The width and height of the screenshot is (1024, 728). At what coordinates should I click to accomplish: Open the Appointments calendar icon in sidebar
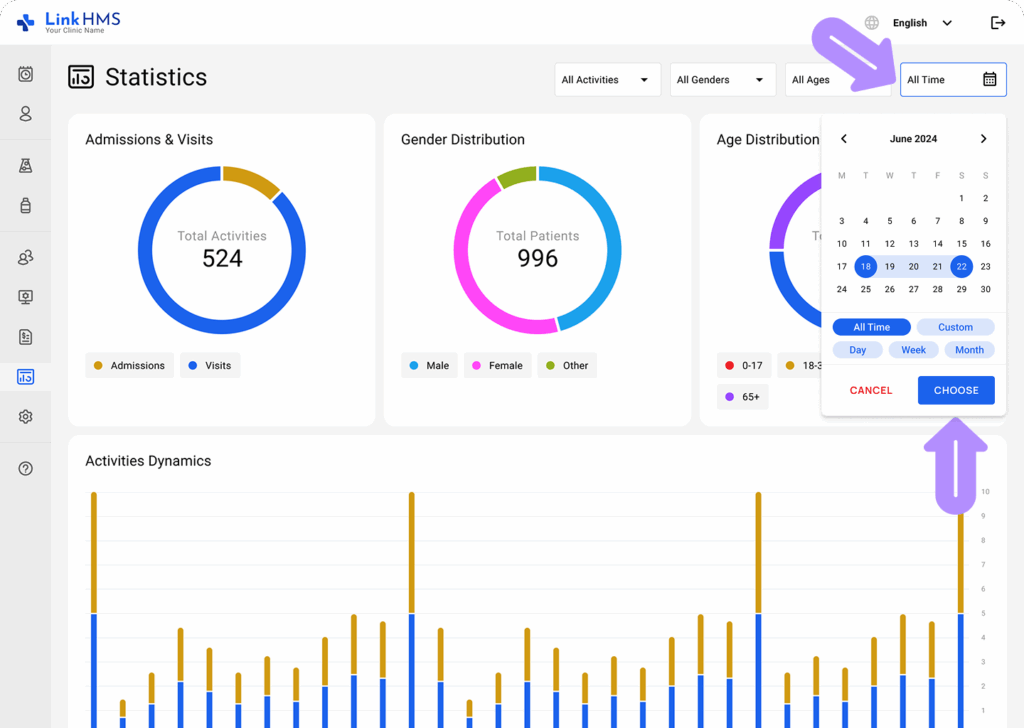(25, 74)
